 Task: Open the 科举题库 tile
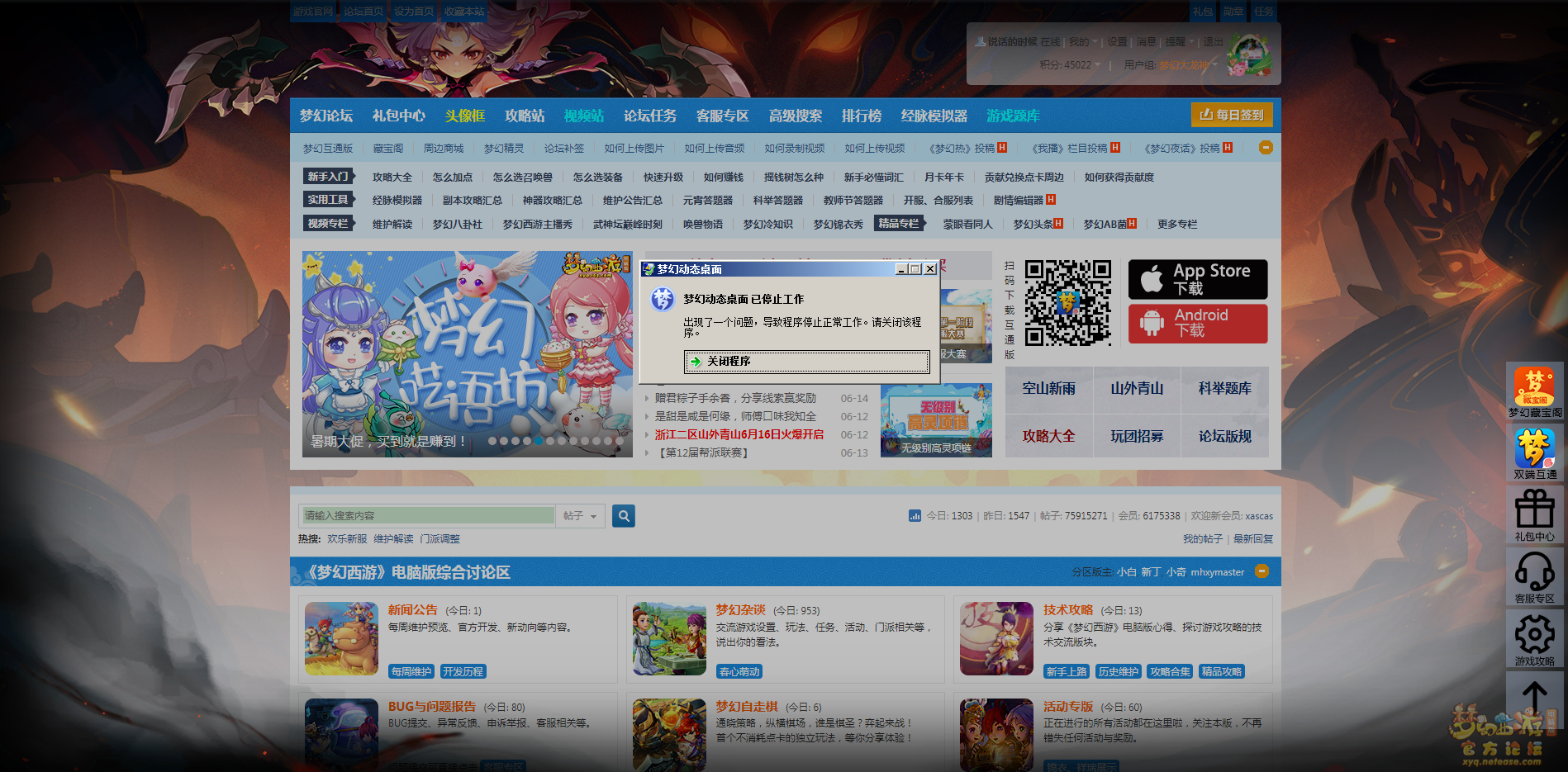tap(1225, 389)
